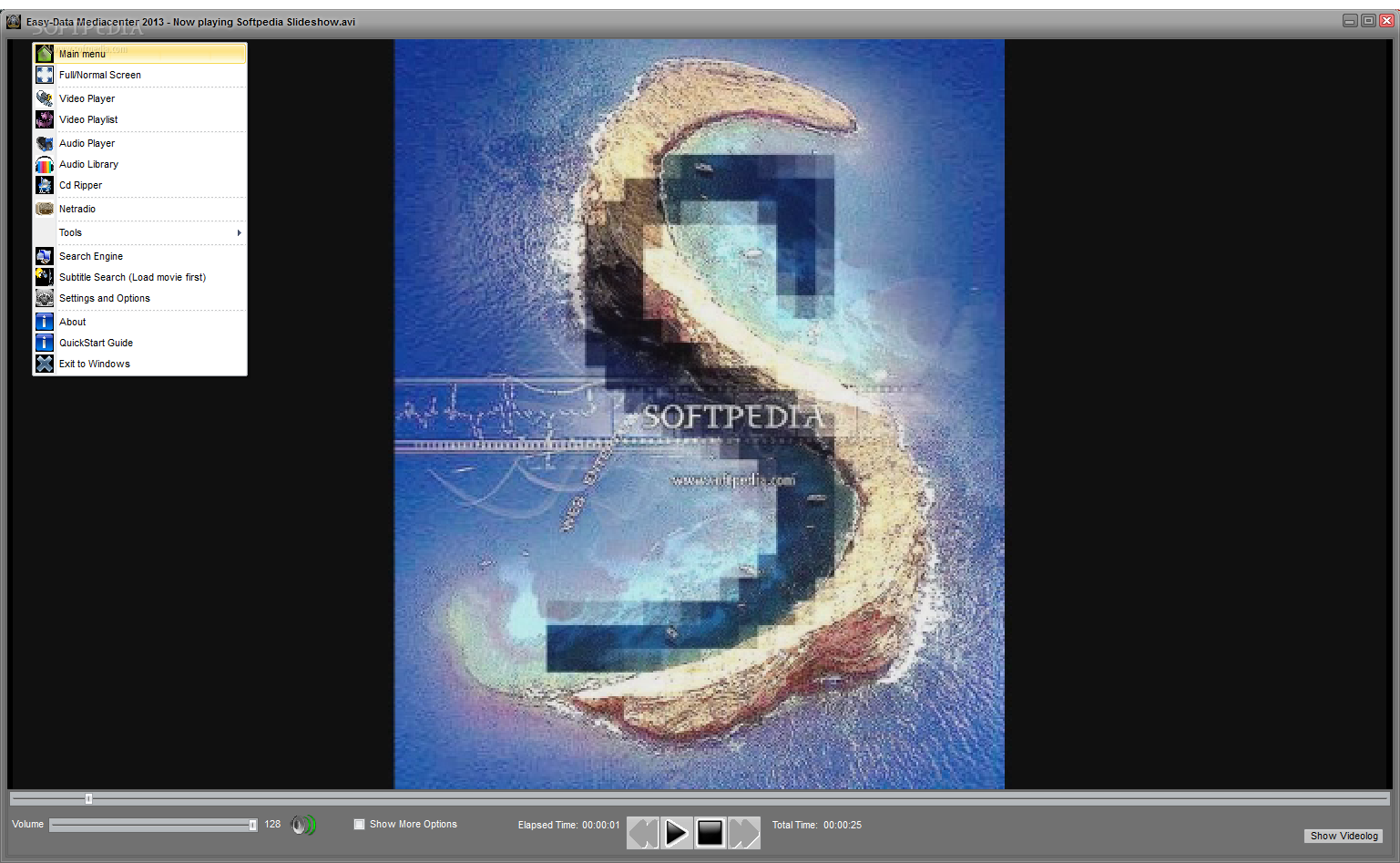Click the Video Player icon

45,98
